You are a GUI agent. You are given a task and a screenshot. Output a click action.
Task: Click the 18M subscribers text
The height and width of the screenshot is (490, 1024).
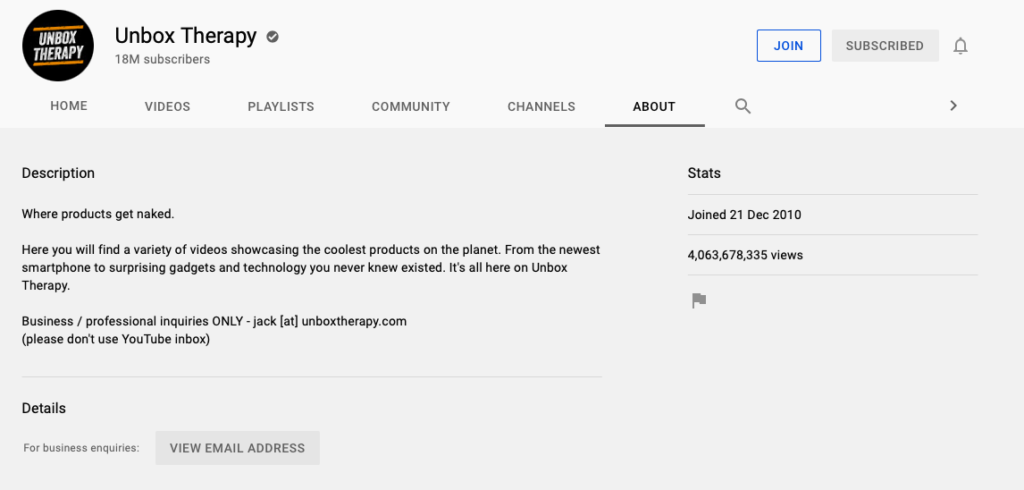tap(163, 59)
